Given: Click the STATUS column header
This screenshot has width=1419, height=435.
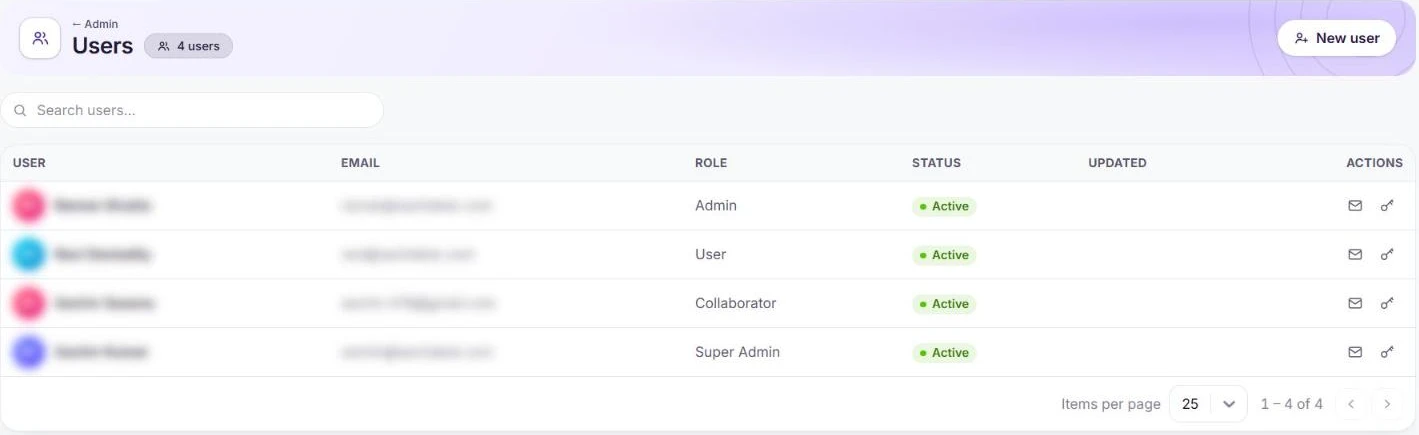Looking at the screenshot, I should 936,163.
